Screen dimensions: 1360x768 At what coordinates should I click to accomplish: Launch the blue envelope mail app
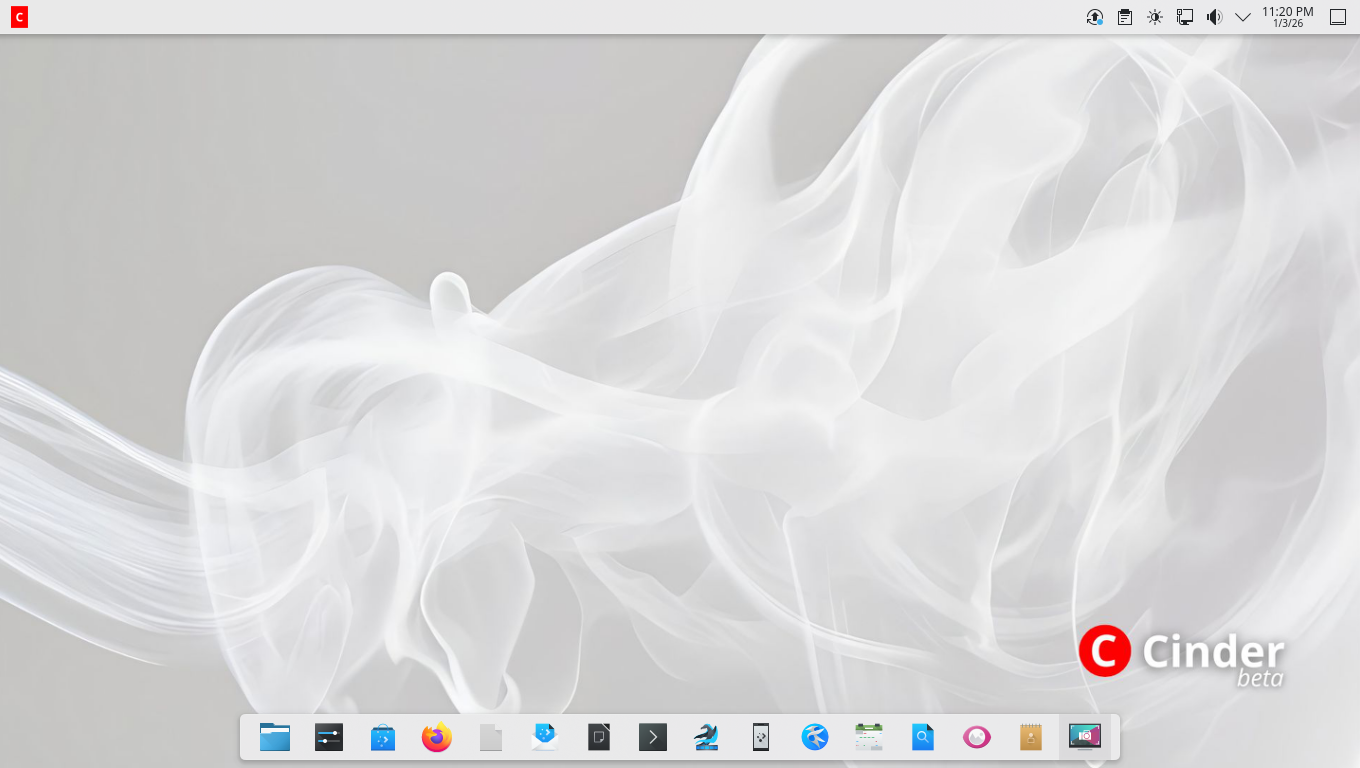click(545, 738)
